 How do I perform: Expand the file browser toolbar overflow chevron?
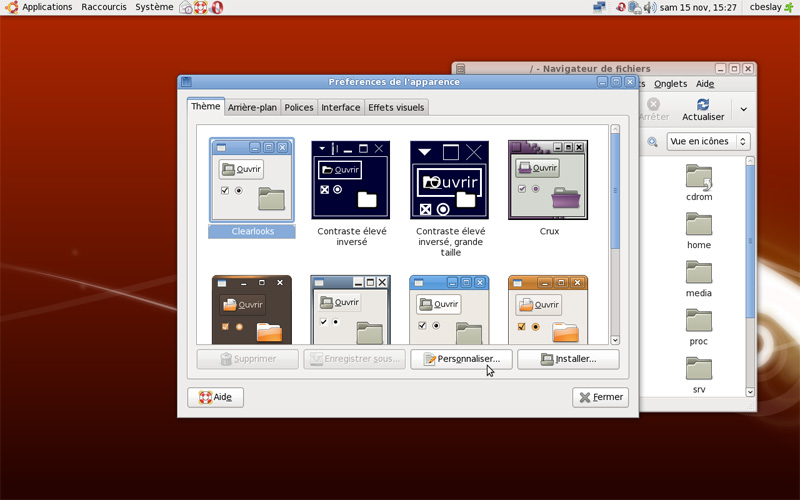point(743,109)
